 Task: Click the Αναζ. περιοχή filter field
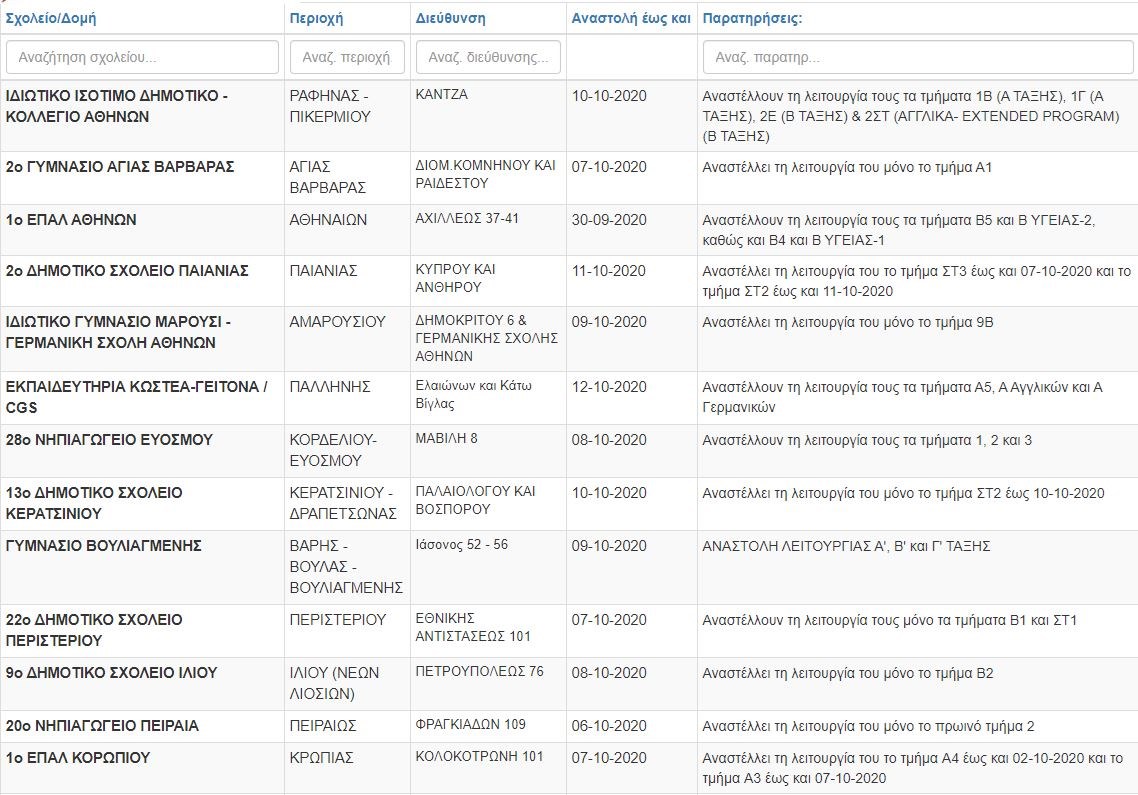[347, 57]
